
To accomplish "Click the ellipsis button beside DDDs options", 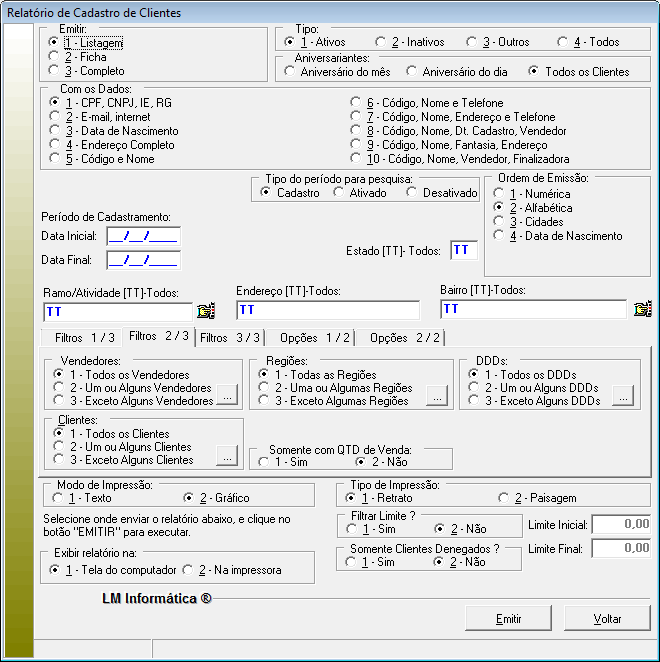I will tap(623, 398).
